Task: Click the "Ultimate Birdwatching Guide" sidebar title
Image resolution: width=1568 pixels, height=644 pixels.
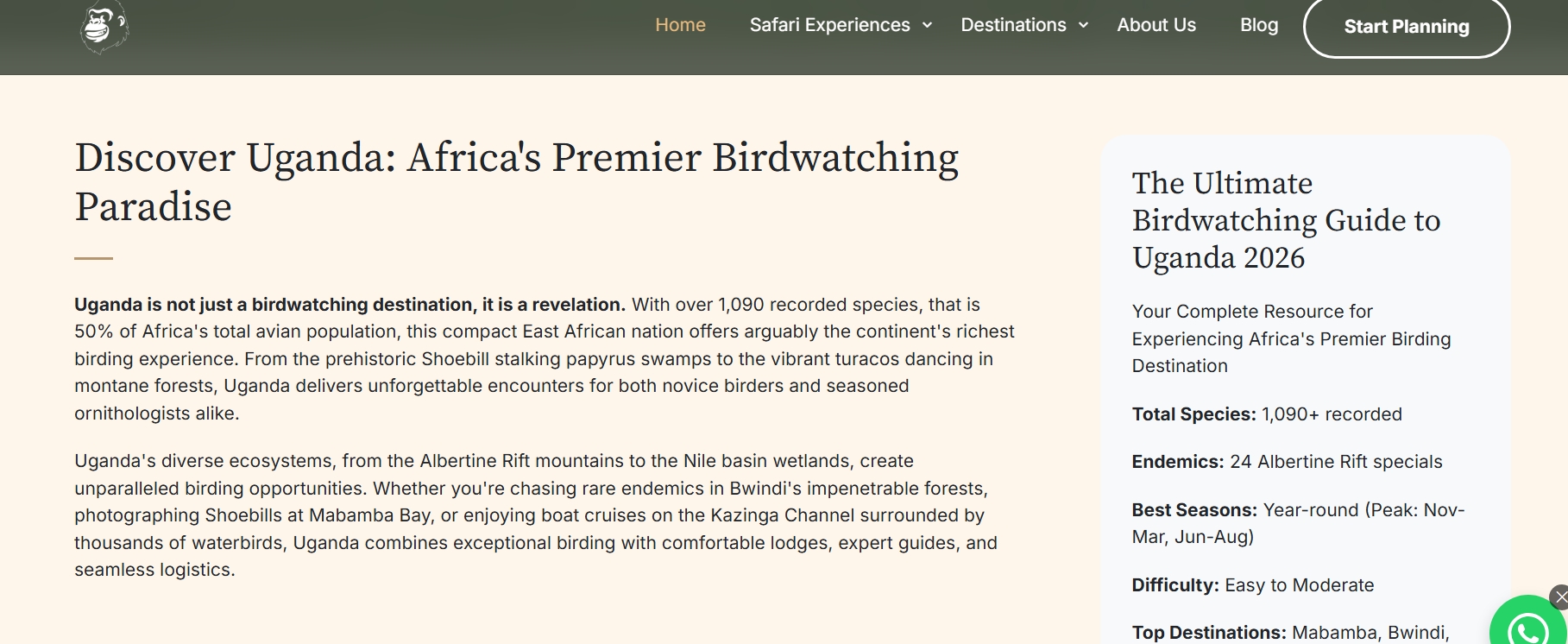Action: (1286, 220)
